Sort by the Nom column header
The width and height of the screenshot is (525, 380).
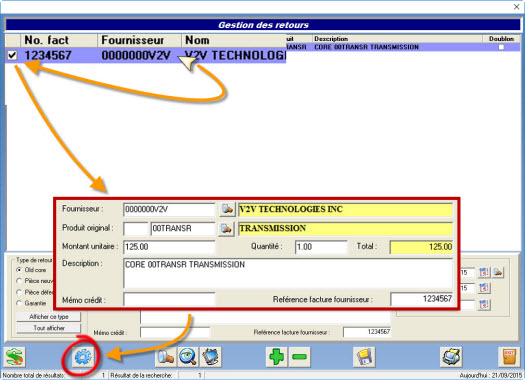pos(234,40)
